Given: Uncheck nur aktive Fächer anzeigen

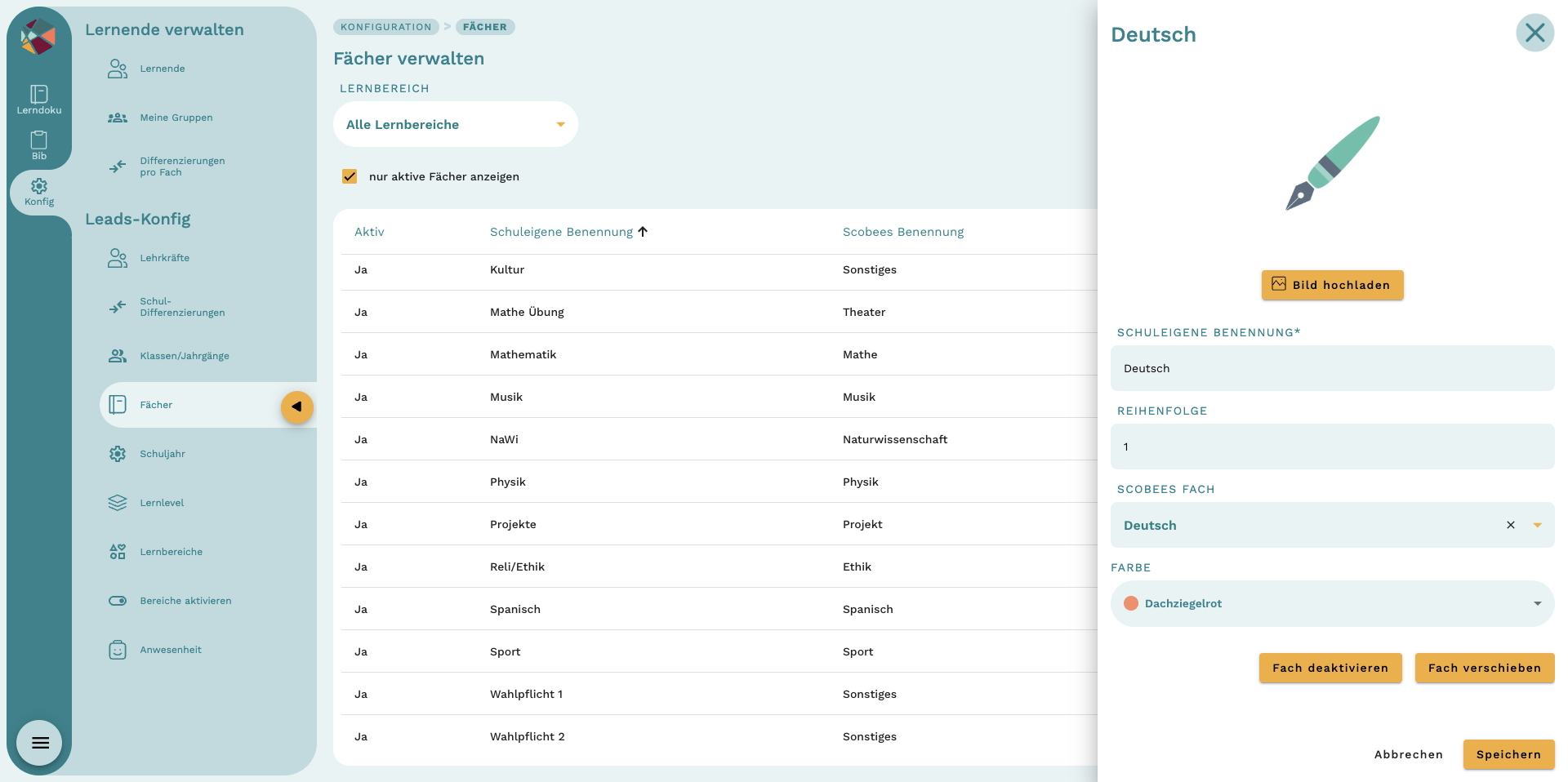Looking at the screenshot, I should 350,176.
